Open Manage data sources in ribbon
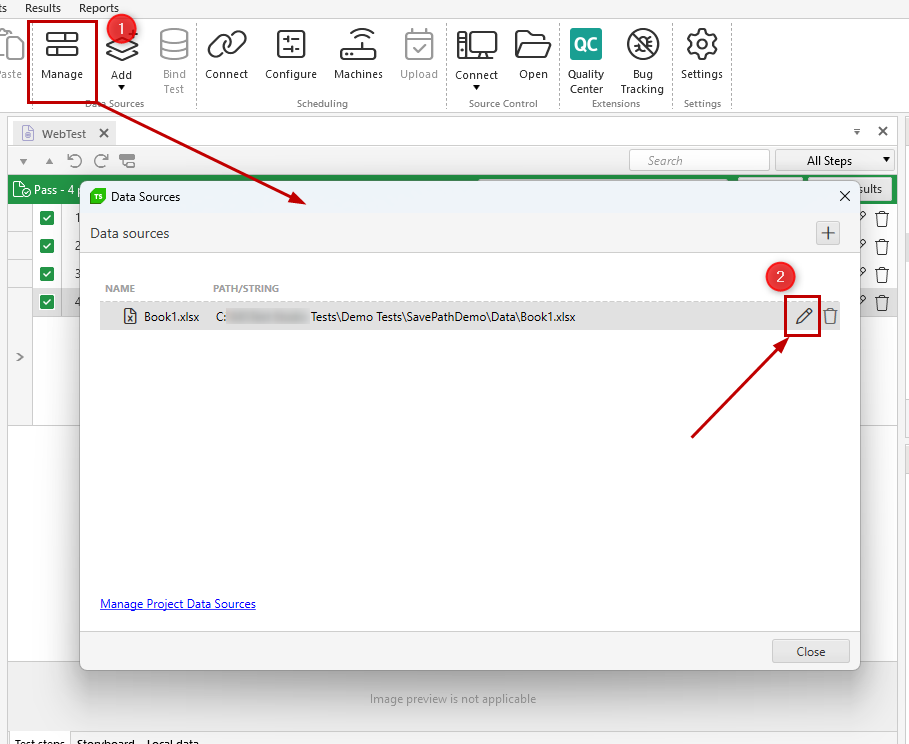Viewport: 909px width, 744px height. click(x=62, y=55)
